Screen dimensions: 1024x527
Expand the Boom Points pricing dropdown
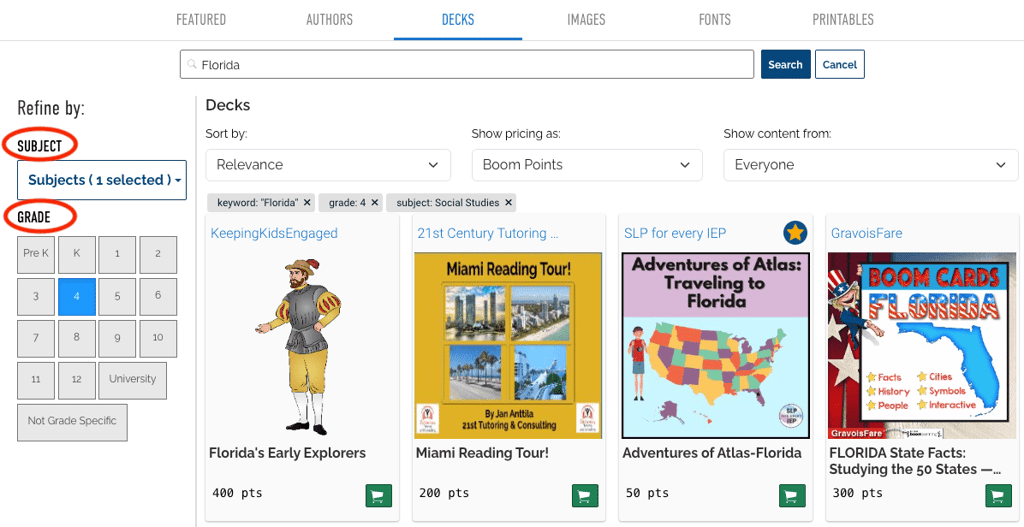[586, 165]
